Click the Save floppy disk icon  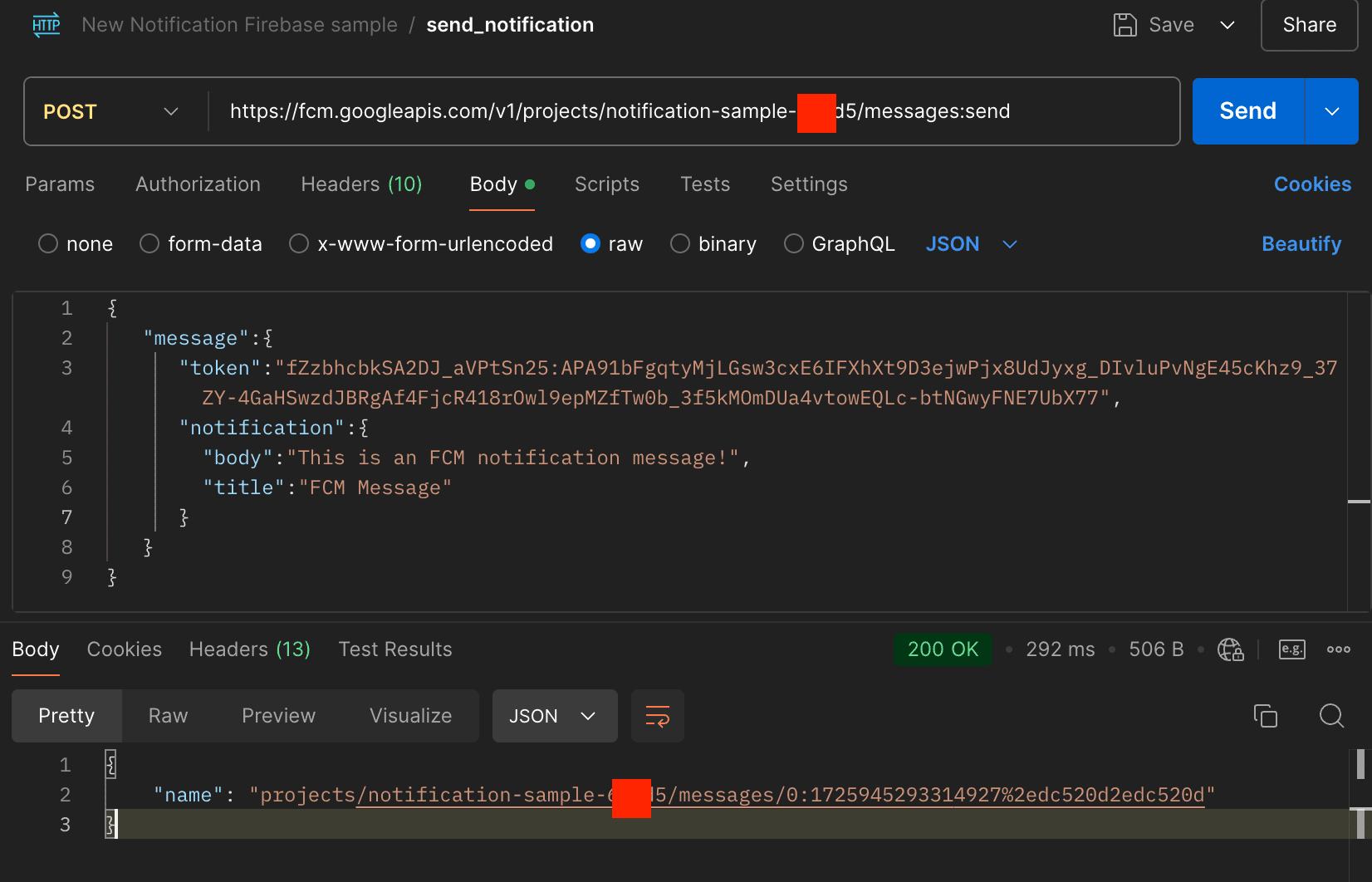[1125, 25]
